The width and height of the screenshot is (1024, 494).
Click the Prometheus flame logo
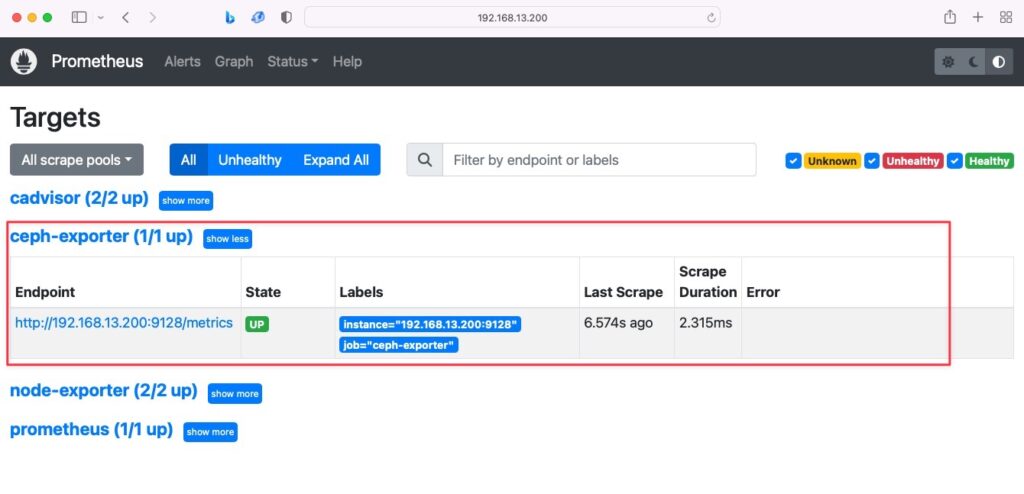point(24,61)
